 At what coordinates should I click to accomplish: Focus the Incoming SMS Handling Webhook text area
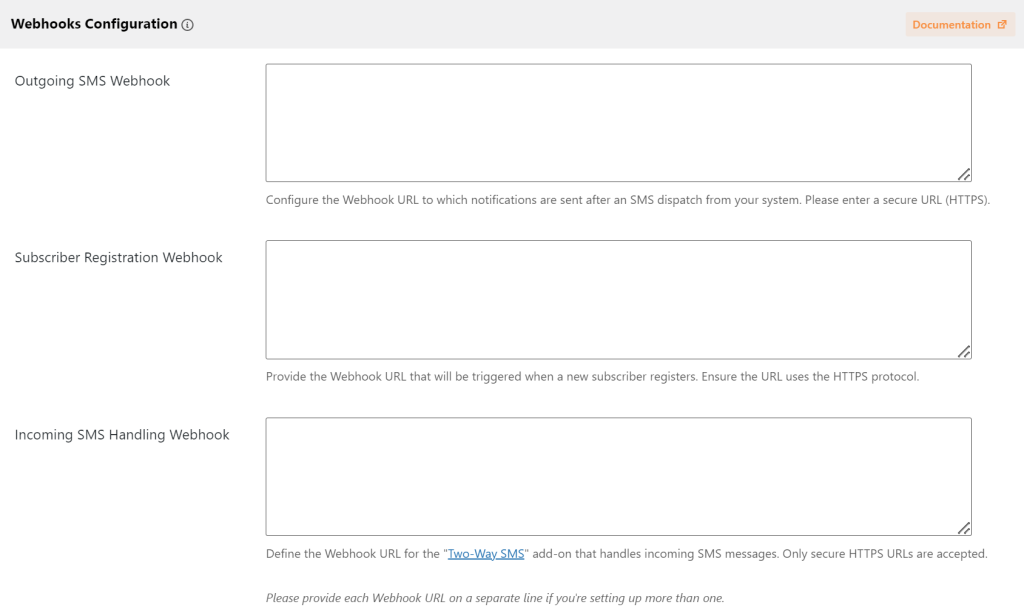pos(618,474)
